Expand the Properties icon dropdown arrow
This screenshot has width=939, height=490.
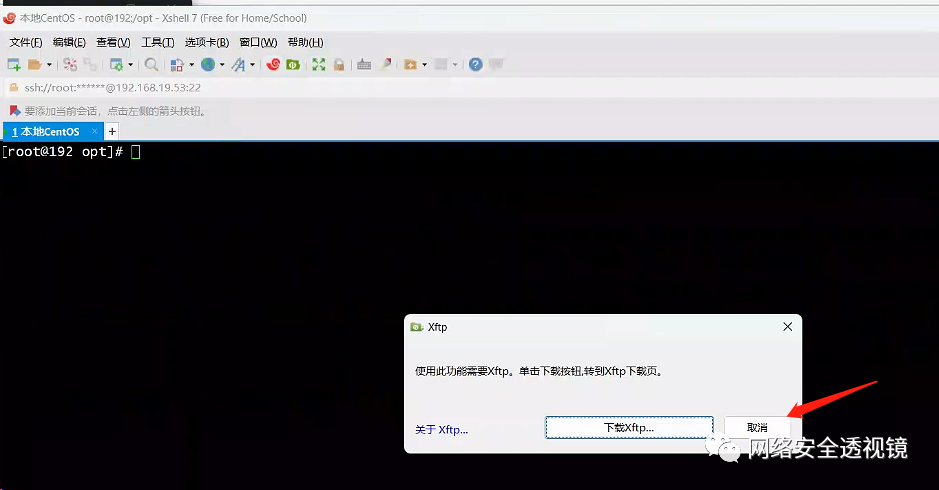coord(130,65)
